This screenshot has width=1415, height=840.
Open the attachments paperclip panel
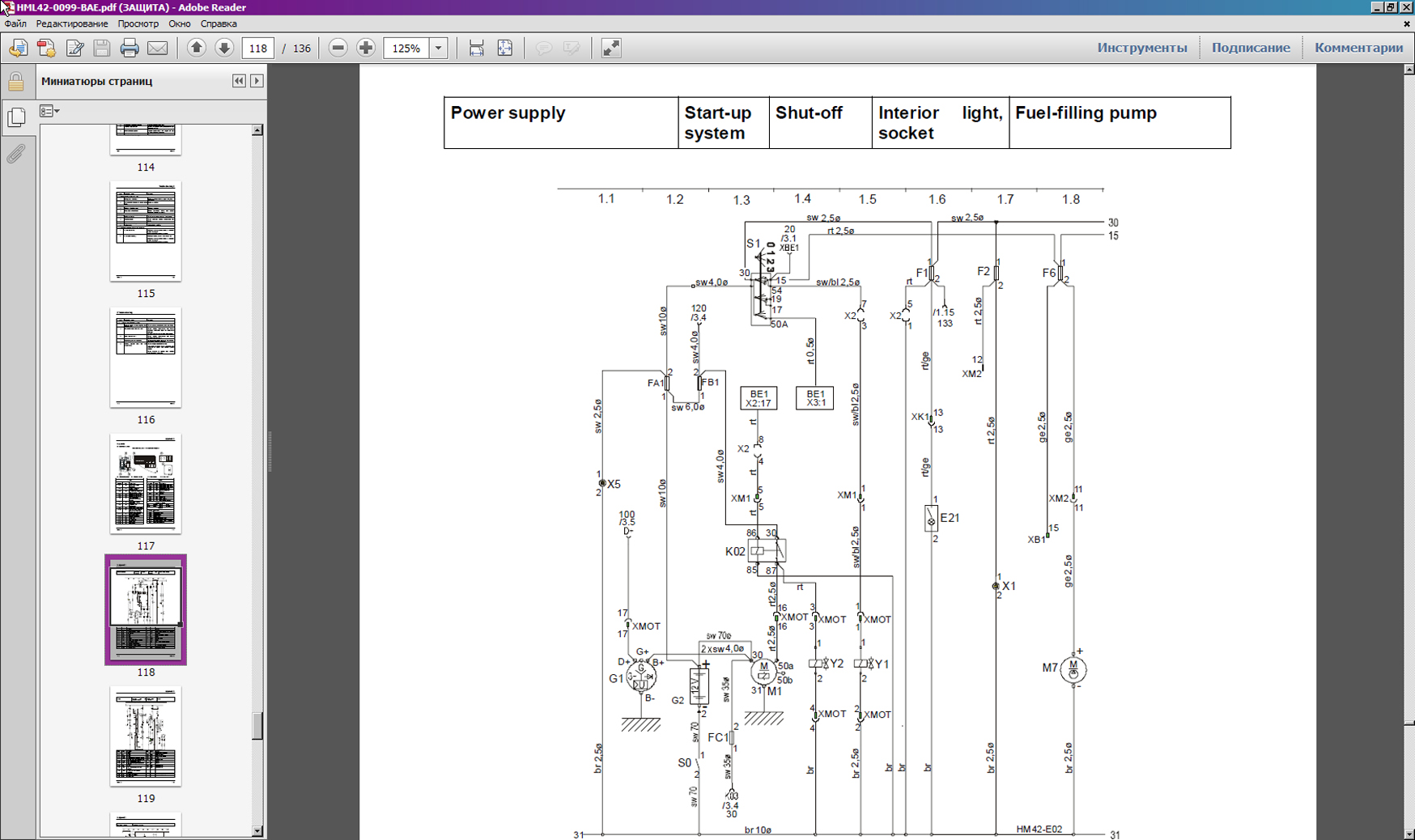(x=16, y=154)
